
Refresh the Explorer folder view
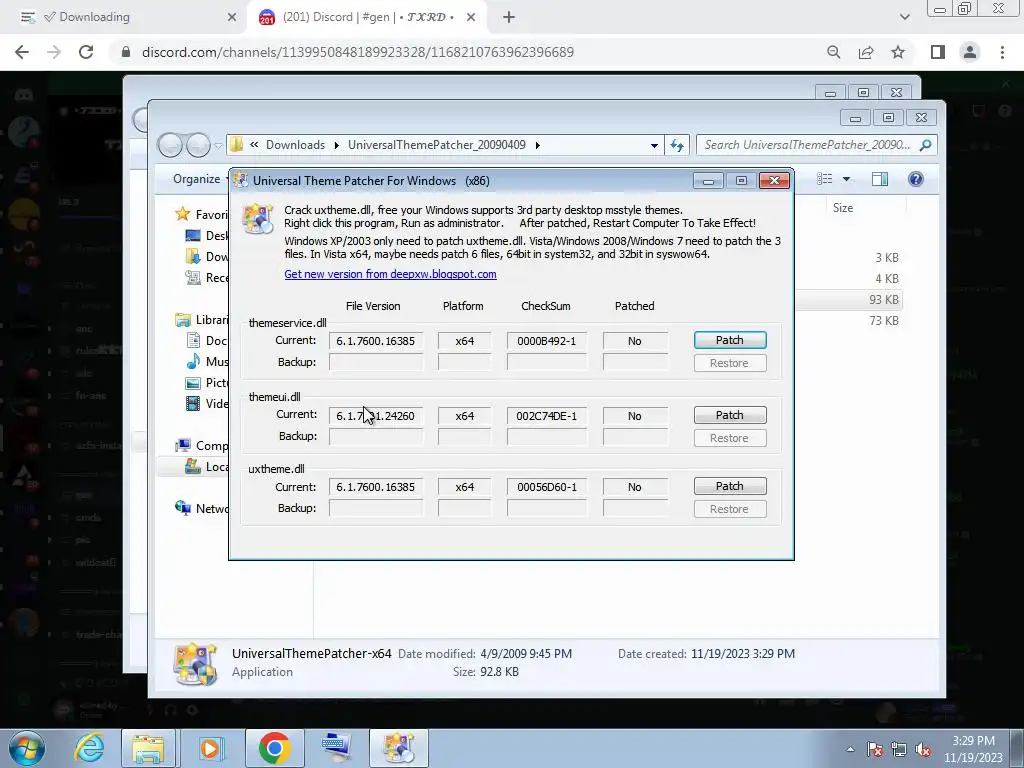(x=677, y=146)
